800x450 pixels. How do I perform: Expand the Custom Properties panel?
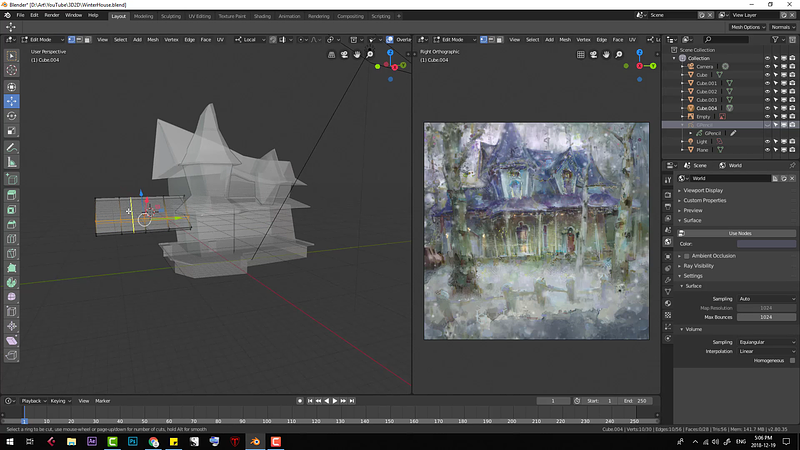tap(704, 201)
